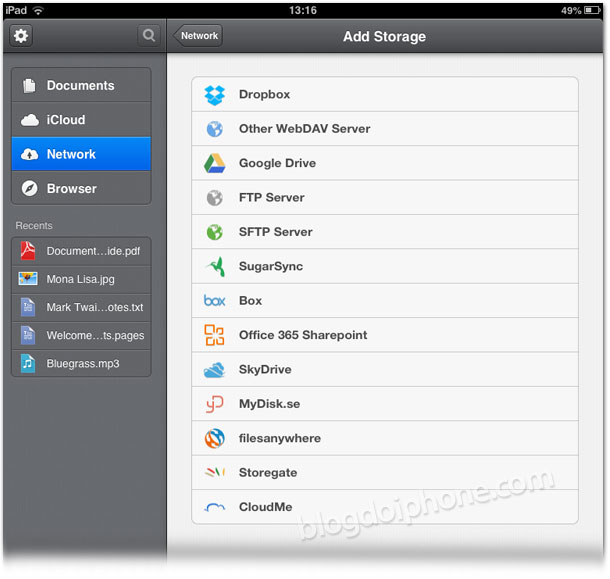Open settings with the gear icon

point(21,36)
